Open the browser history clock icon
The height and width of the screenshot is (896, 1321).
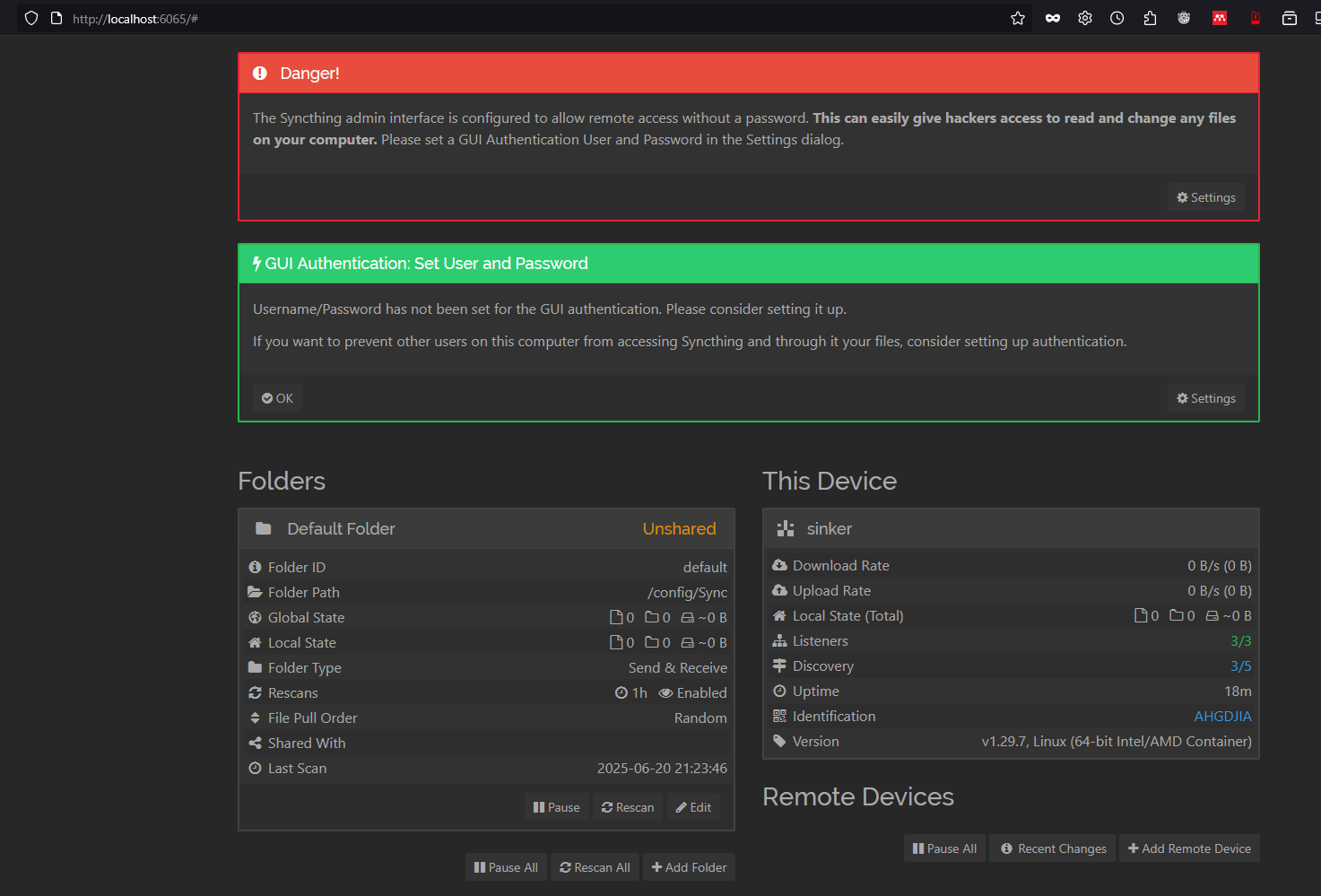[1117, 18]
